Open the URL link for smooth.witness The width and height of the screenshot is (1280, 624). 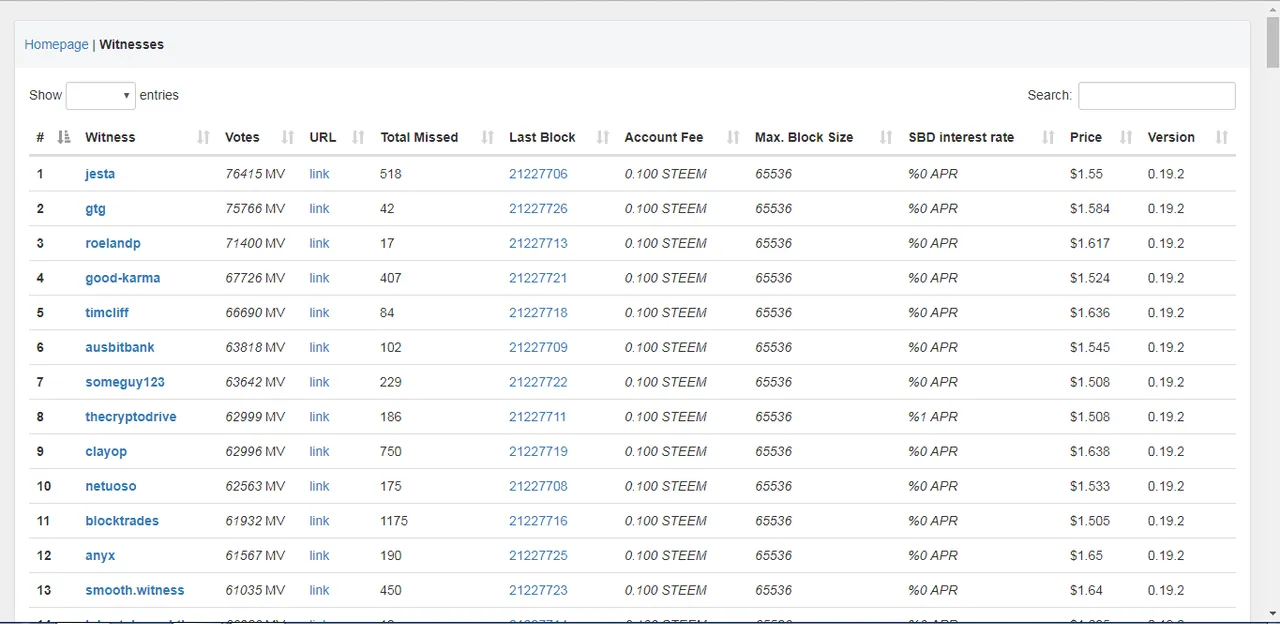click(319, 590)
